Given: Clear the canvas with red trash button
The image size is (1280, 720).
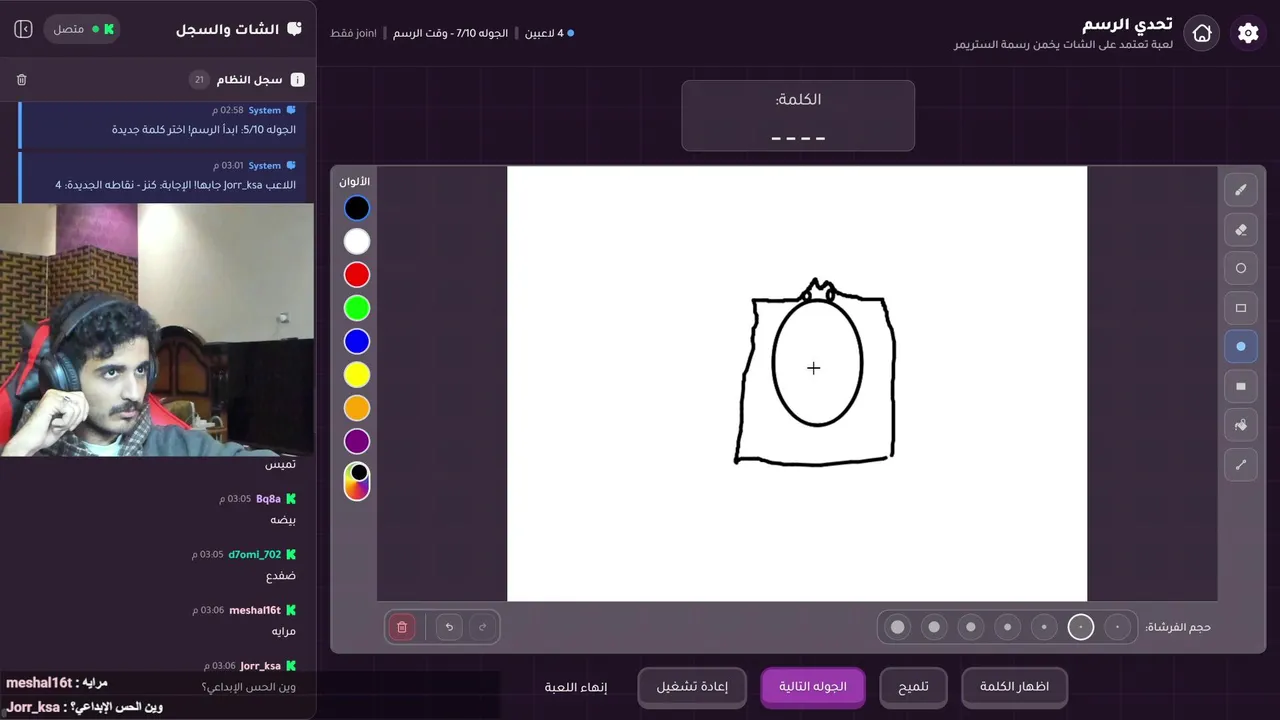Looking at the screenshot, I should tap(402, 627).
